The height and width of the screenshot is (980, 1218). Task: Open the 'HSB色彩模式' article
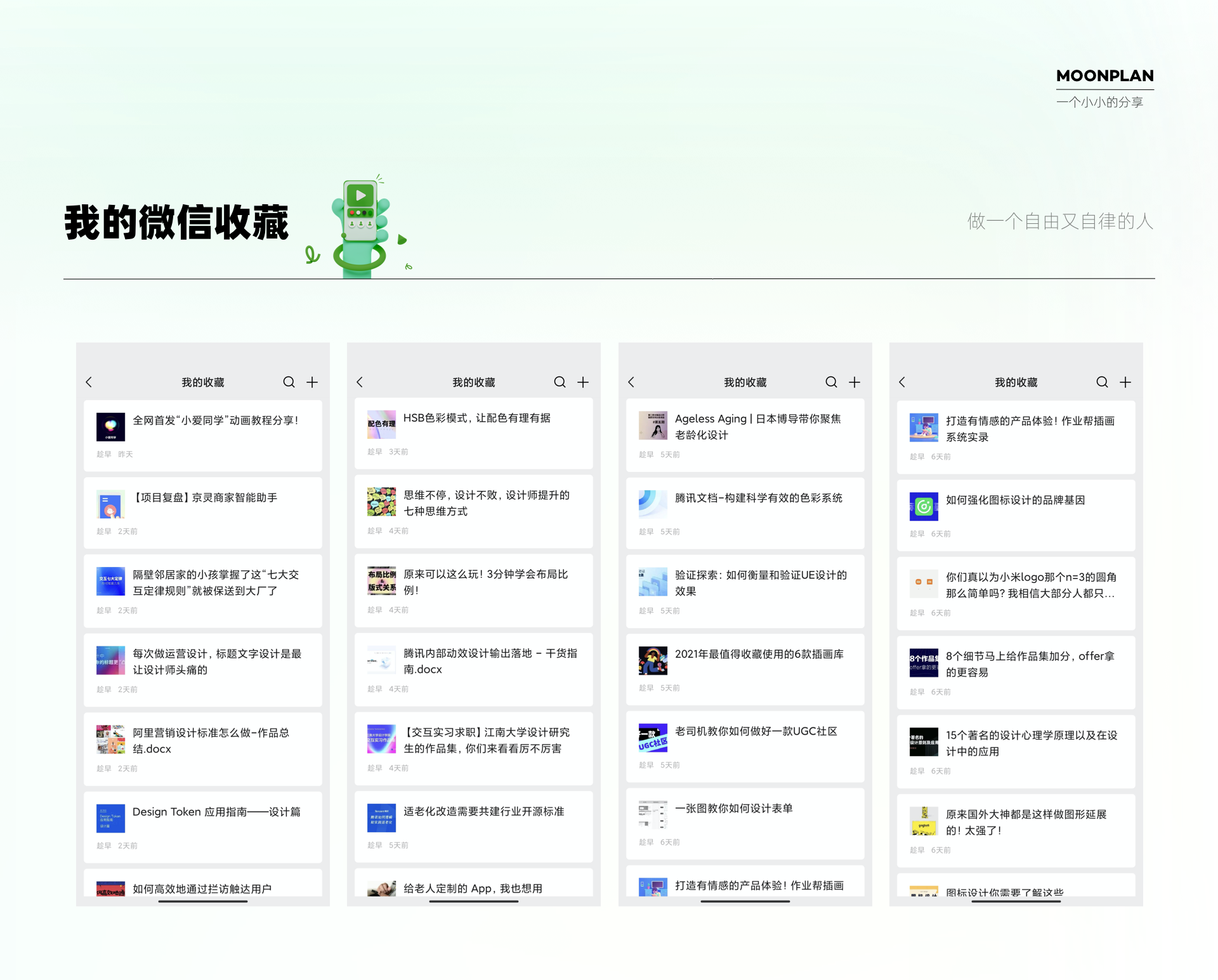pyautogui.click(x=476, y=418)
